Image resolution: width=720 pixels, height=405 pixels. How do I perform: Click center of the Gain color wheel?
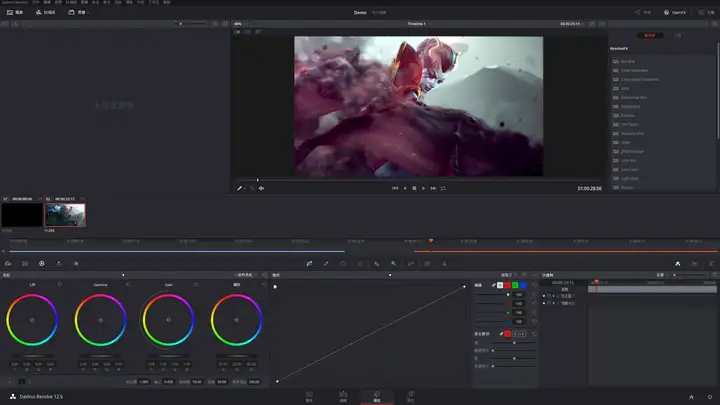168,320
